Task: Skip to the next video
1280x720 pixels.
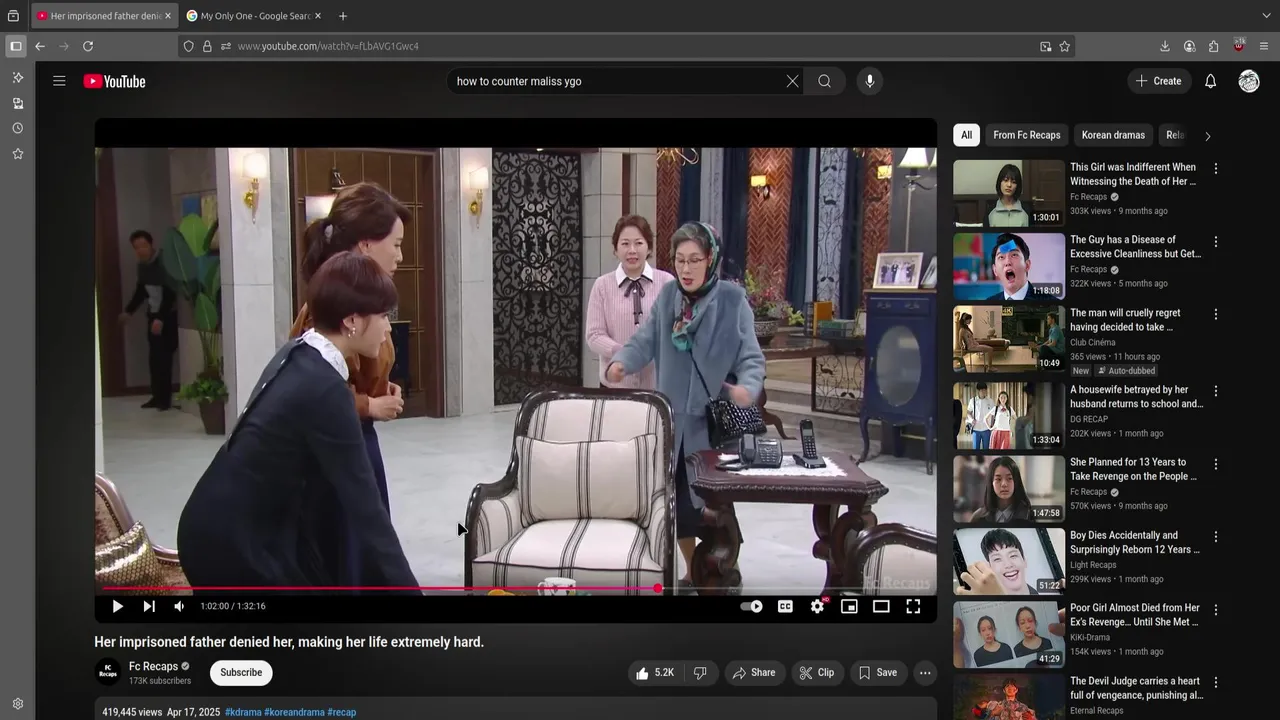Action: tap(149, 606)
